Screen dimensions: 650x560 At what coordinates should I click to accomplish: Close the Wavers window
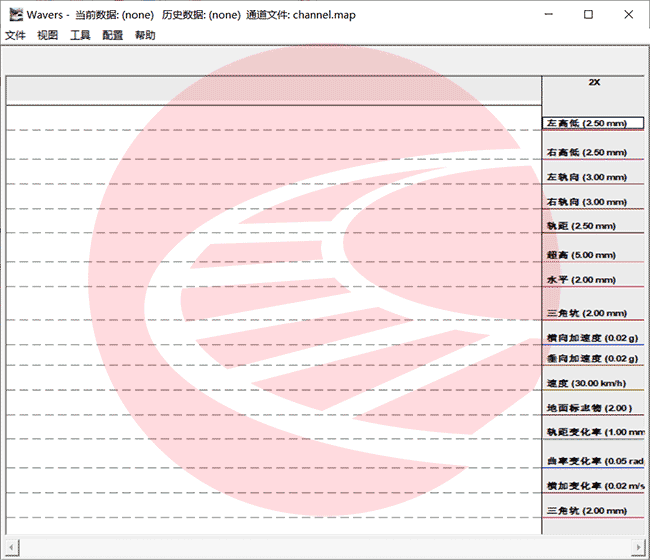click(x=628, y=15)
